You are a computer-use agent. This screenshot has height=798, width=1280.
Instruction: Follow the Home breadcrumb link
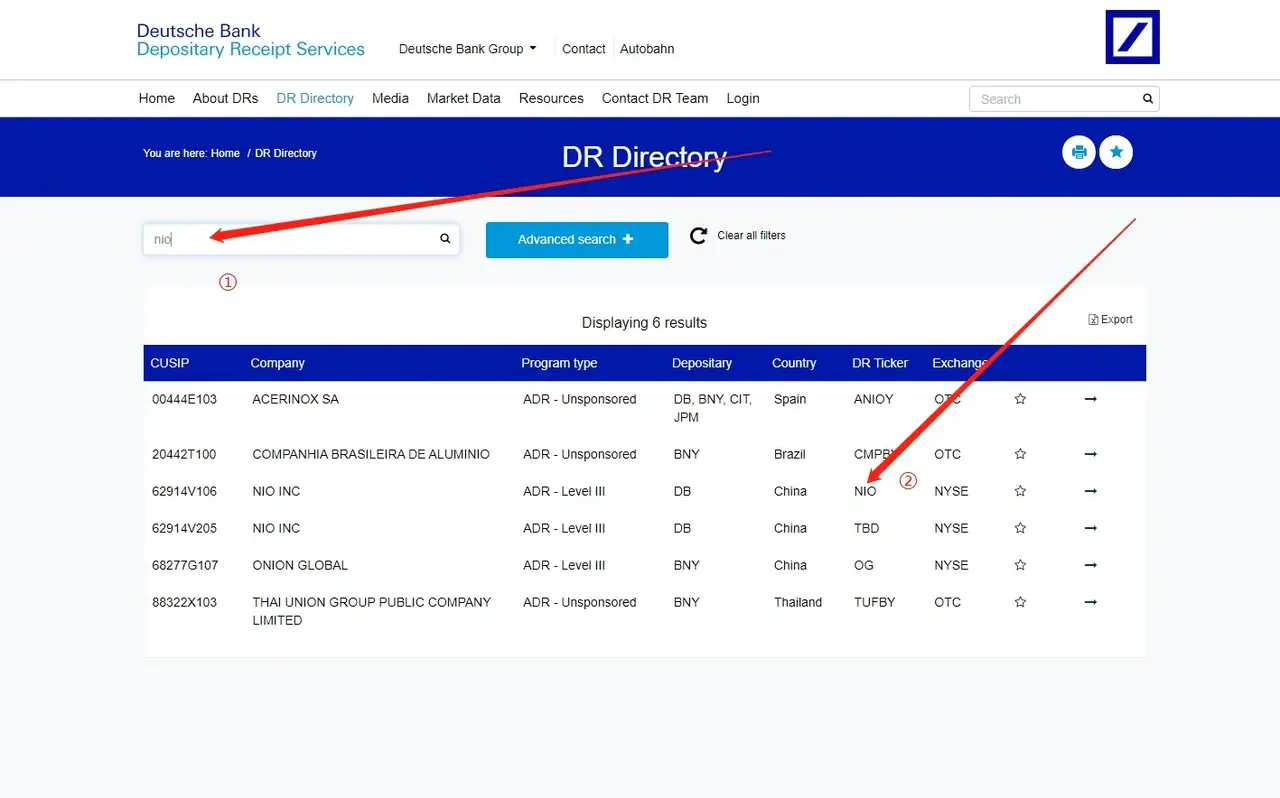click(x=225, y=153)
